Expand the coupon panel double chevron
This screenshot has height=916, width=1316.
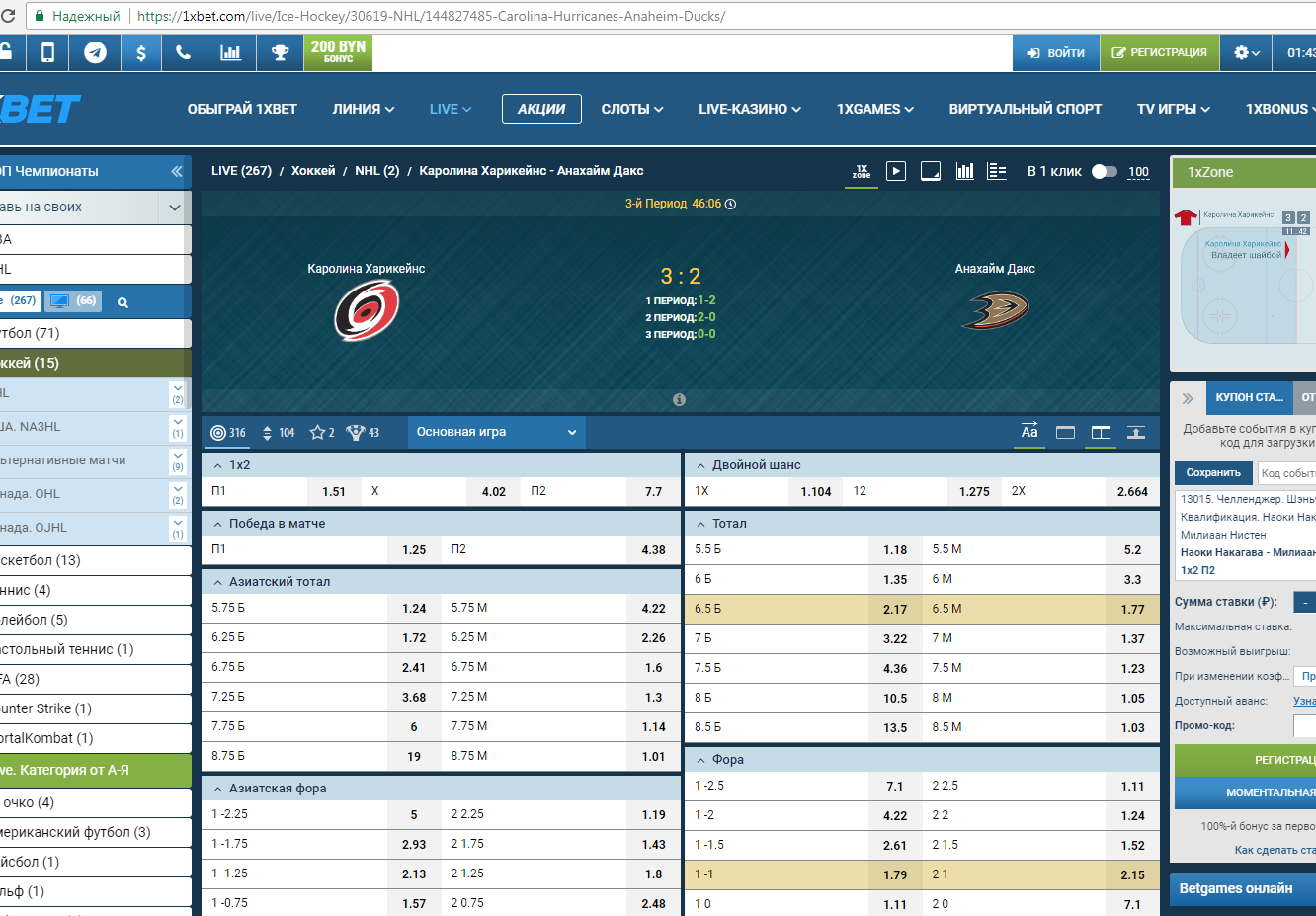click(1188, 398)
